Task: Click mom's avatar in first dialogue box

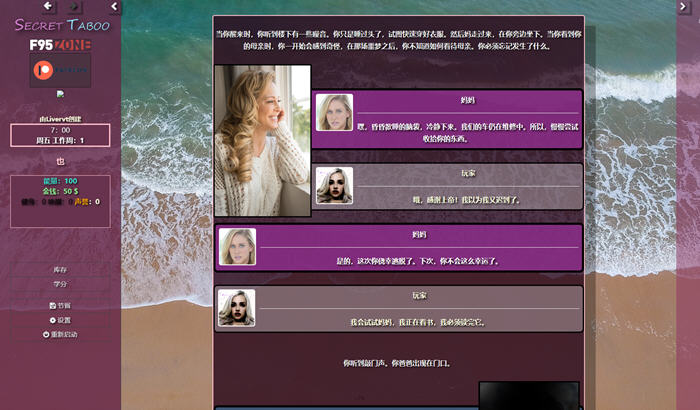Action: 334,112
